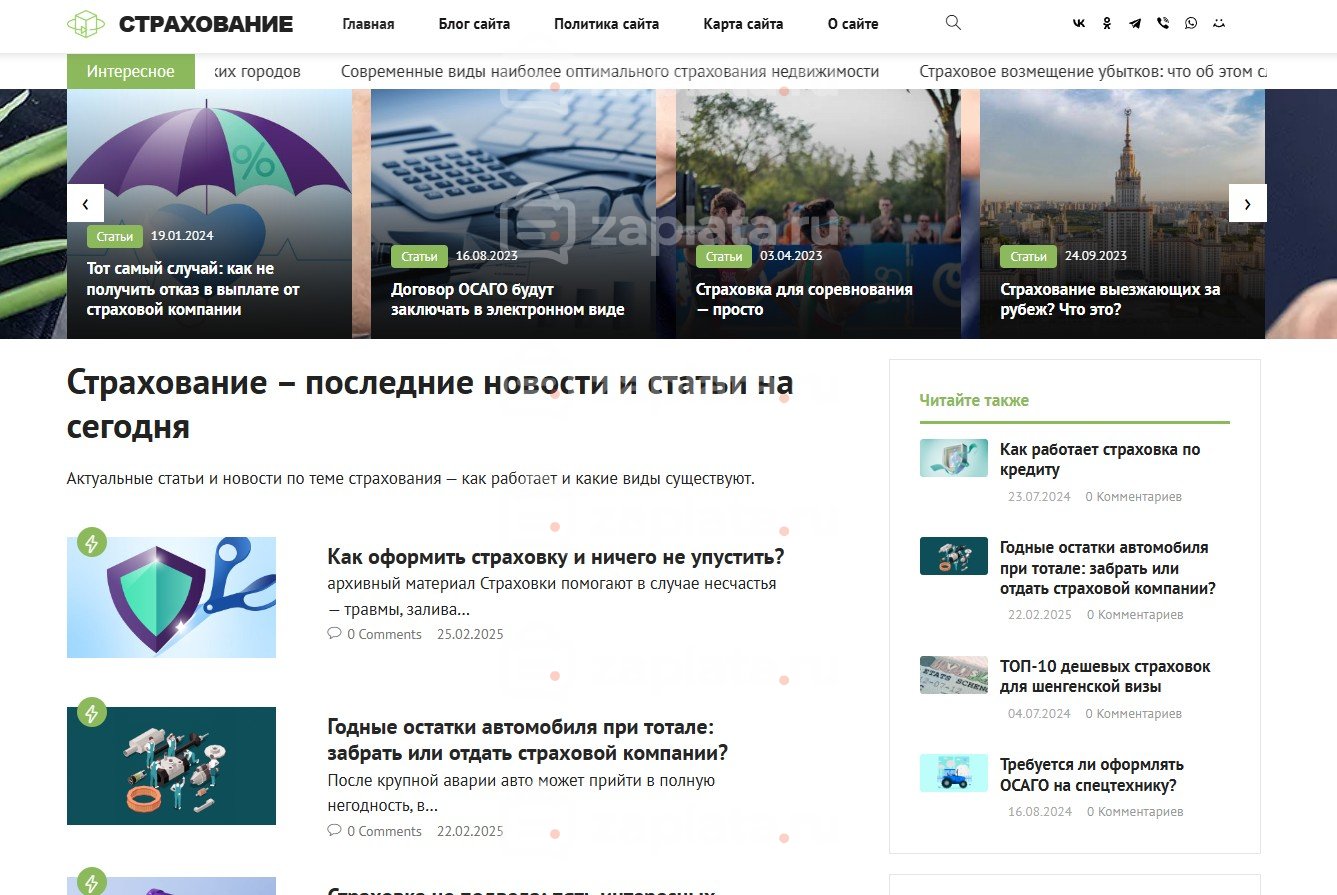The image size is (1337, 895).
Task: Click Статьи tag dated 16.08.2023
Action: [x=419, y=257]
